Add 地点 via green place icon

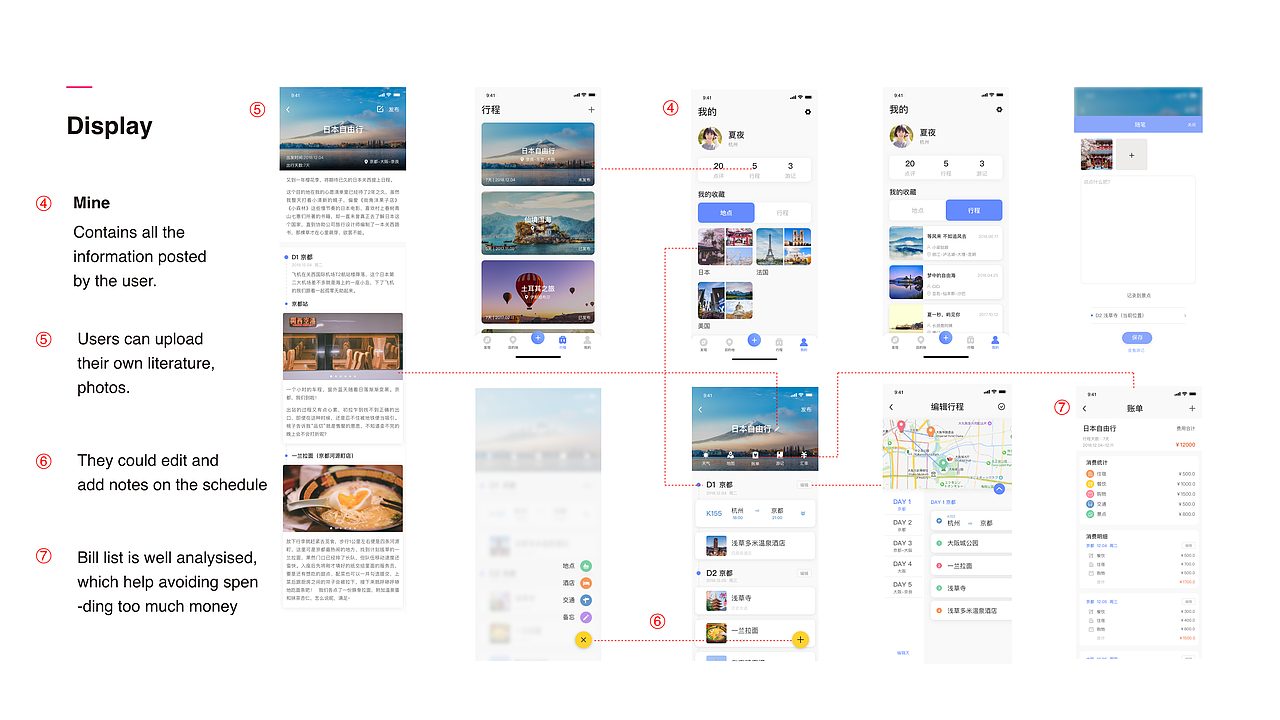pos(586,566)
